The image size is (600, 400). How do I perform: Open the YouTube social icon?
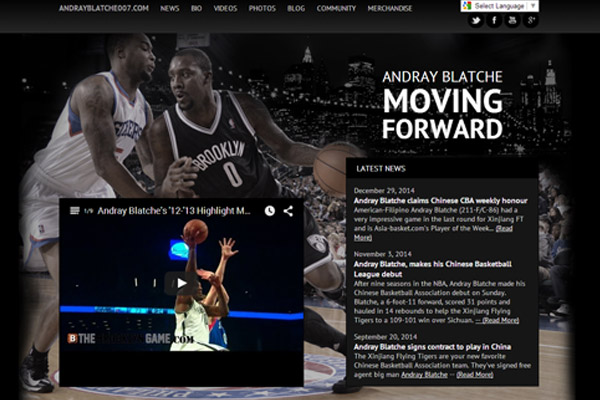tap(512, 20)
